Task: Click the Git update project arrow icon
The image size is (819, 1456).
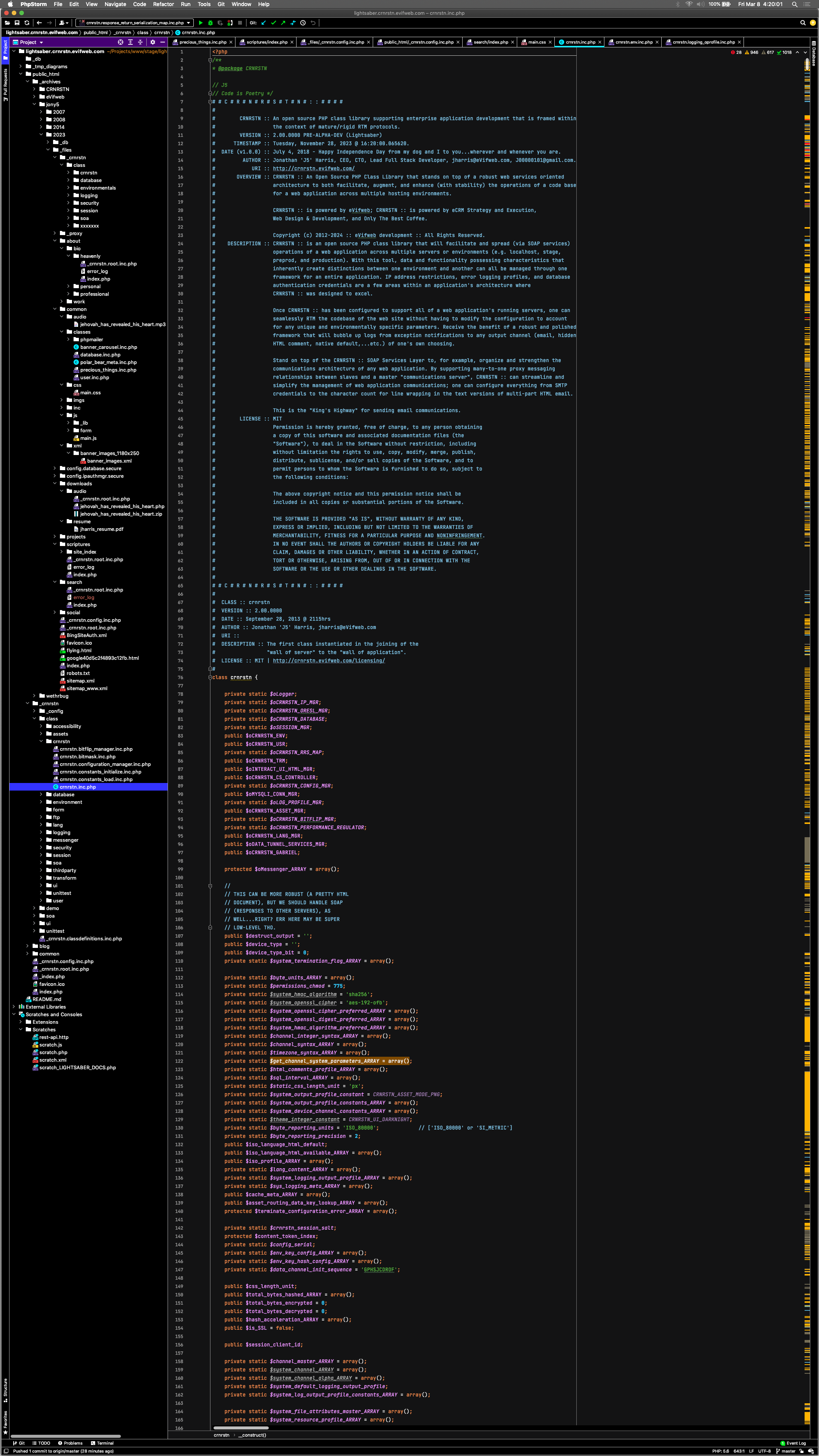Action: (264, 23)
